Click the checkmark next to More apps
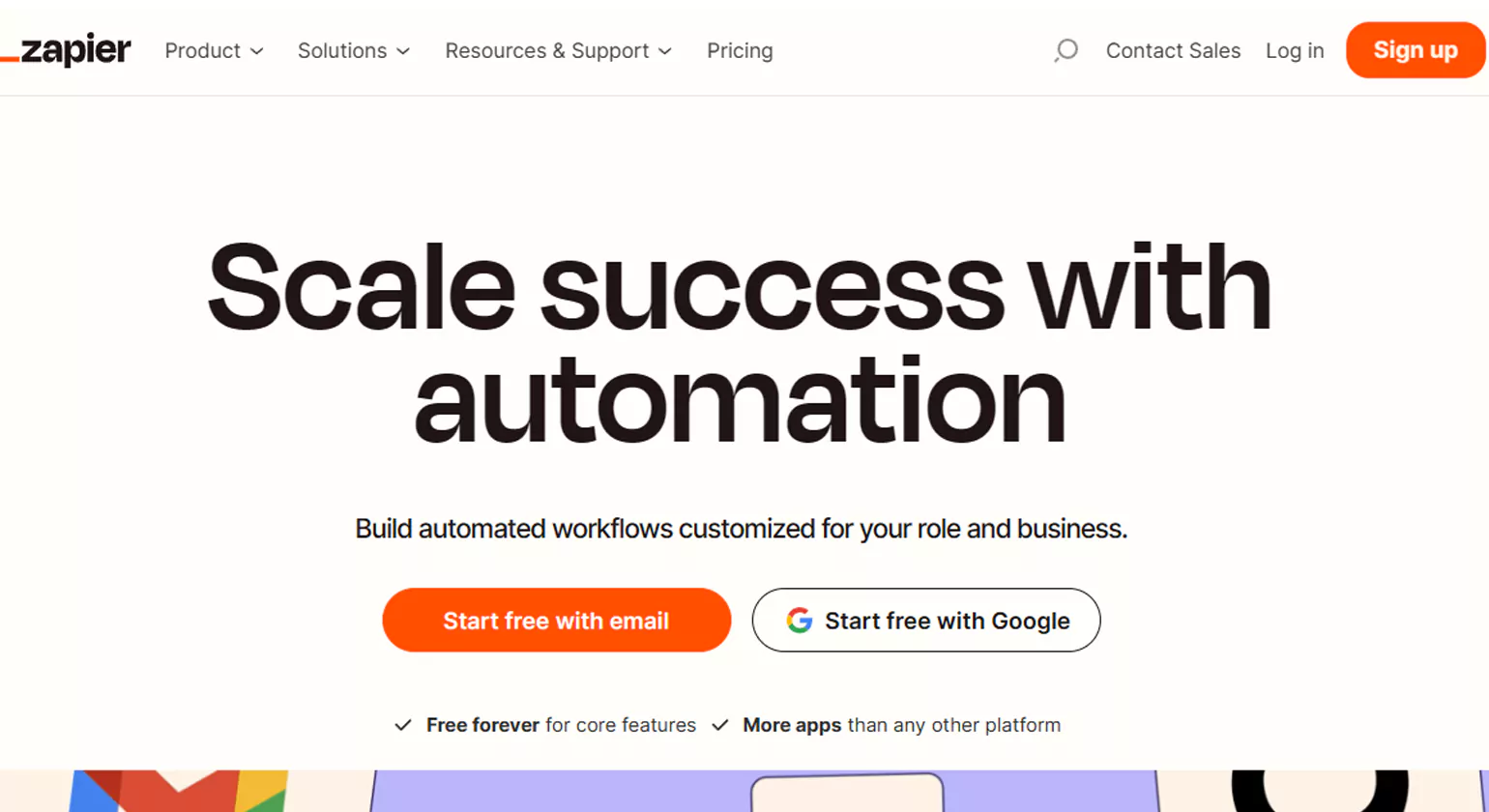The height and width of the screenshot is (812, 1489). [719, 724]
